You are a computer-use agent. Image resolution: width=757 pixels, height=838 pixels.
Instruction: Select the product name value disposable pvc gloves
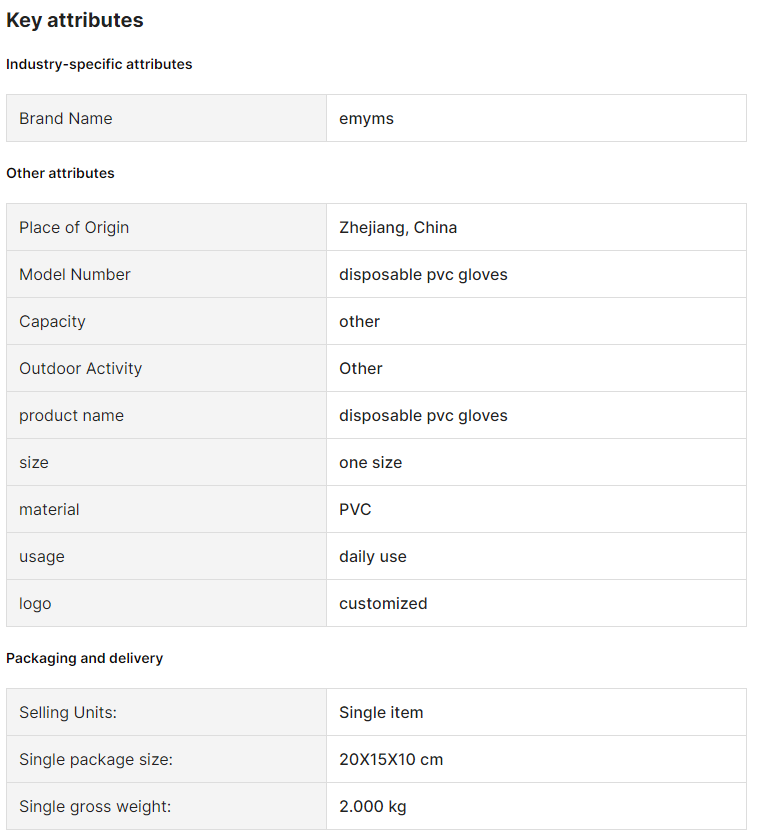pyautogui.click(x=423, y=416)
